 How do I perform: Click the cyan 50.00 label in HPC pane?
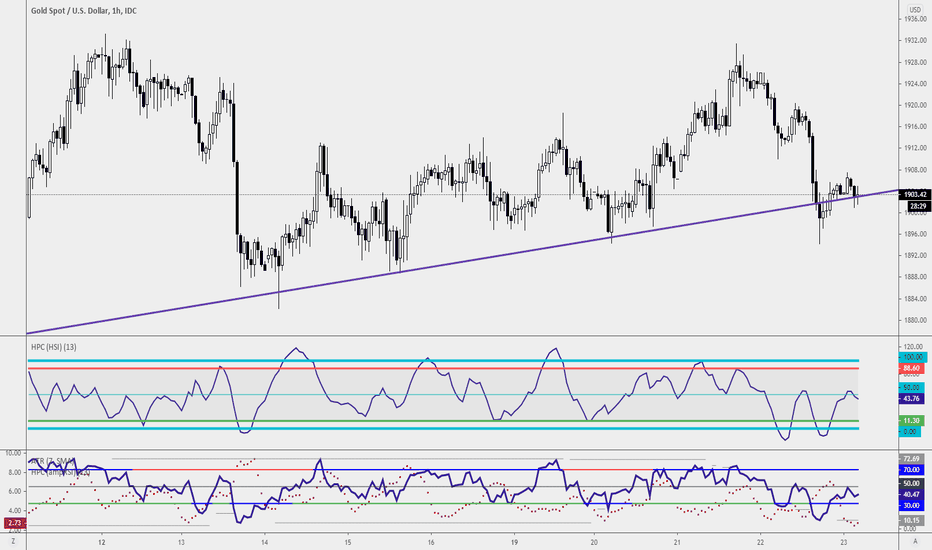click(x=911, y=388)
